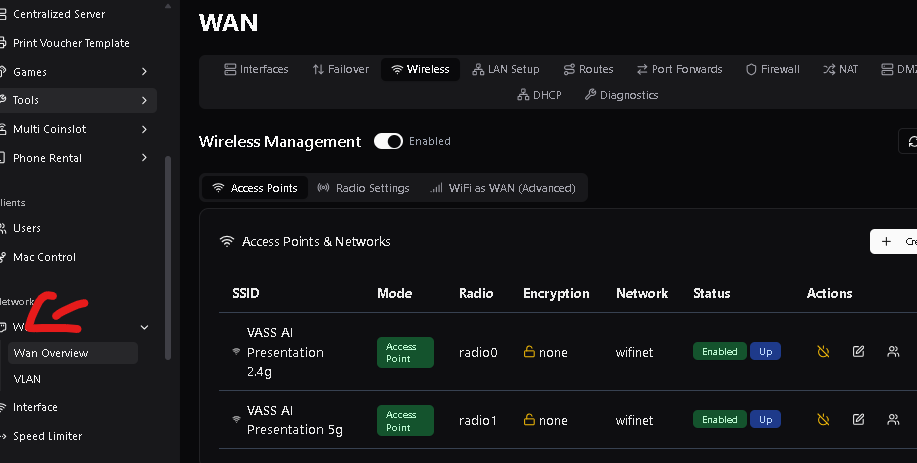Click Access Point badge for radio0

(405, 353)
